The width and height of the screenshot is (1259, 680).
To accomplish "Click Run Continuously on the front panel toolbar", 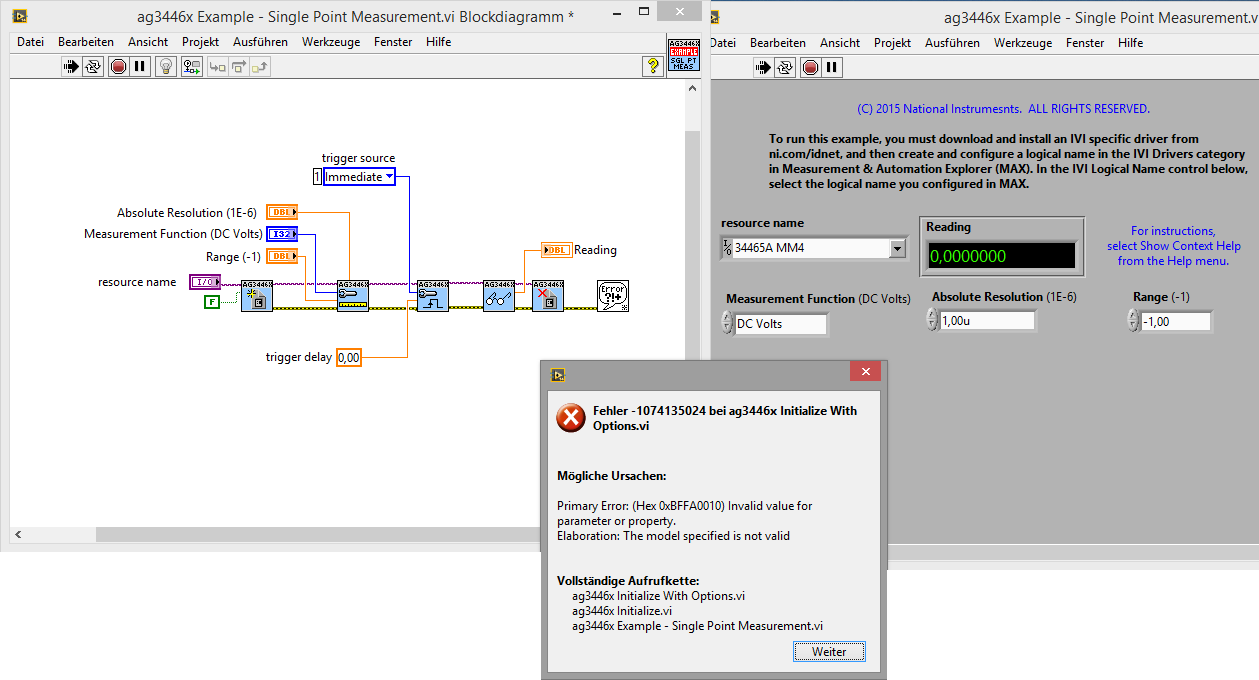I will (785, 68).
